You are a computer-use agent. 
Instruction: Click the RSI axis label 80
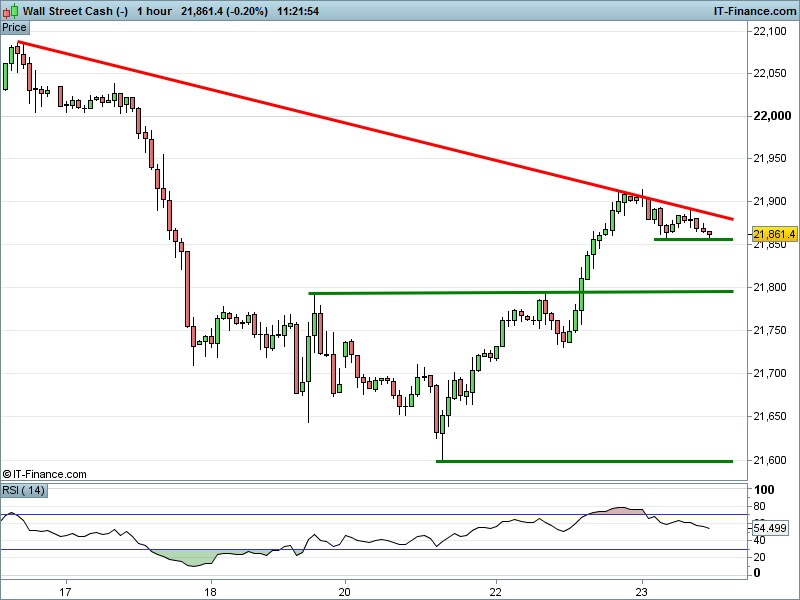click(x=759, y=506)
